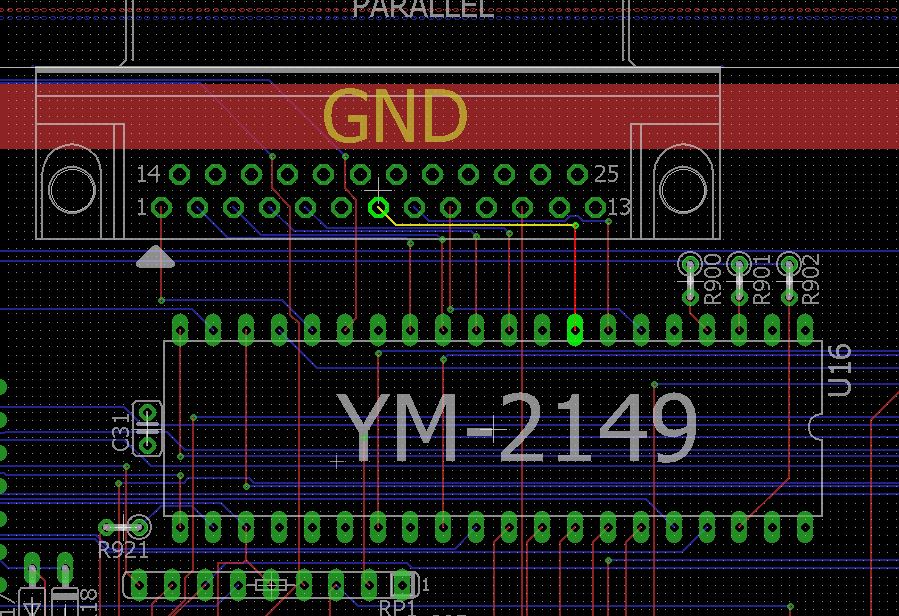Select the highlighted bright-green connector pad

click(x=378, y=208)
